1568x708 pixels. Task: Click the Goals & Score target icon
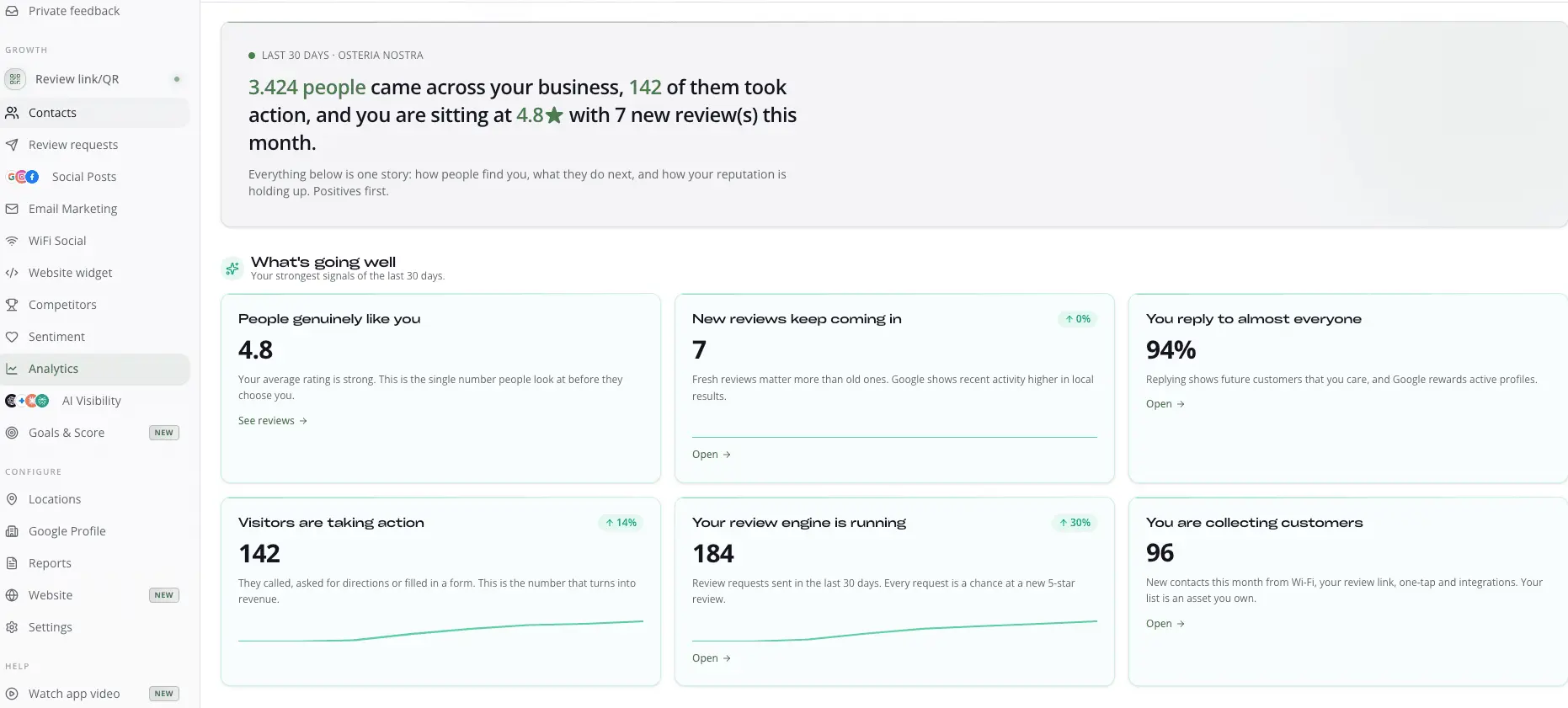tap(12, 433)
